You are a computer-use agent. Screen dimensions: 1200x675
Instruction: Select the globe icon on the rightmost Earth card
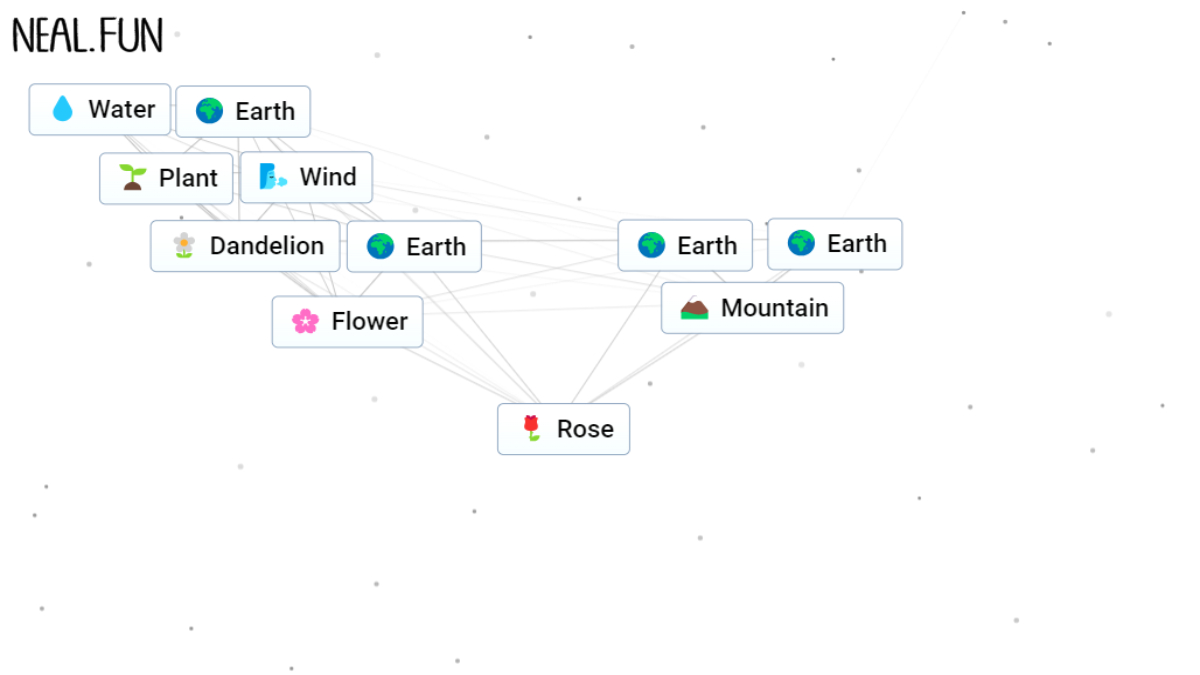pos(800,243)
